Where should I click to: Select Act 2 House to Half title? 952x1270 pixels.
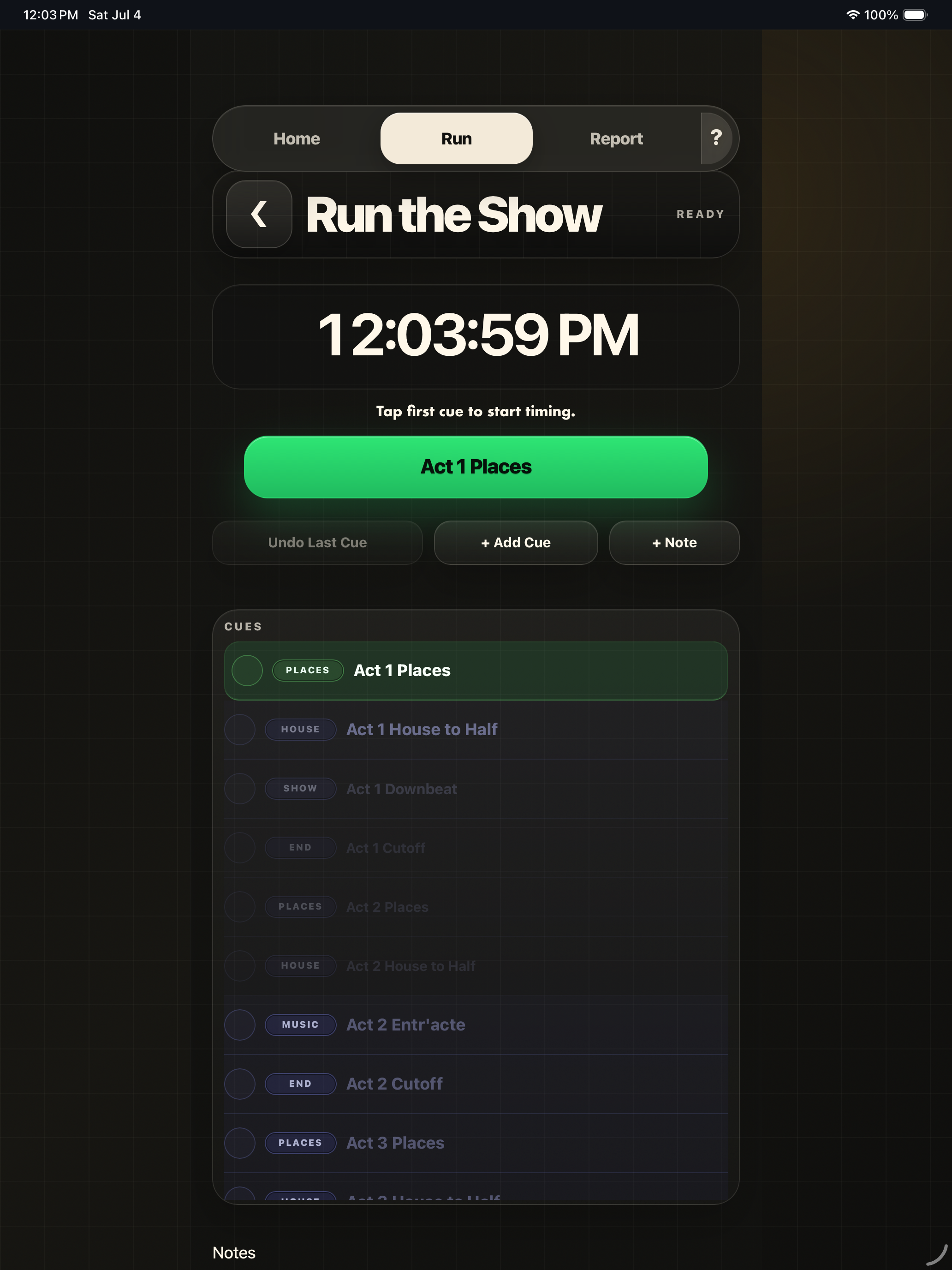411,967
